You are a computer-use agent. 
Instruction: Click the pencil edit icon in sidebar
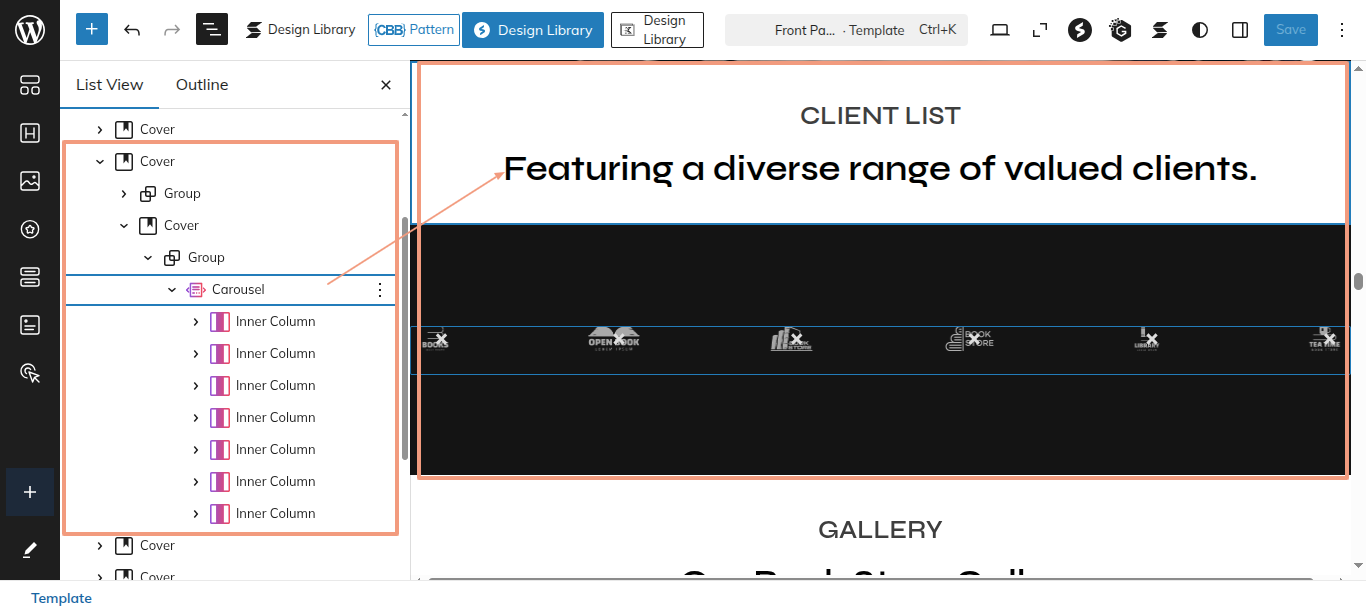[30, 549]
